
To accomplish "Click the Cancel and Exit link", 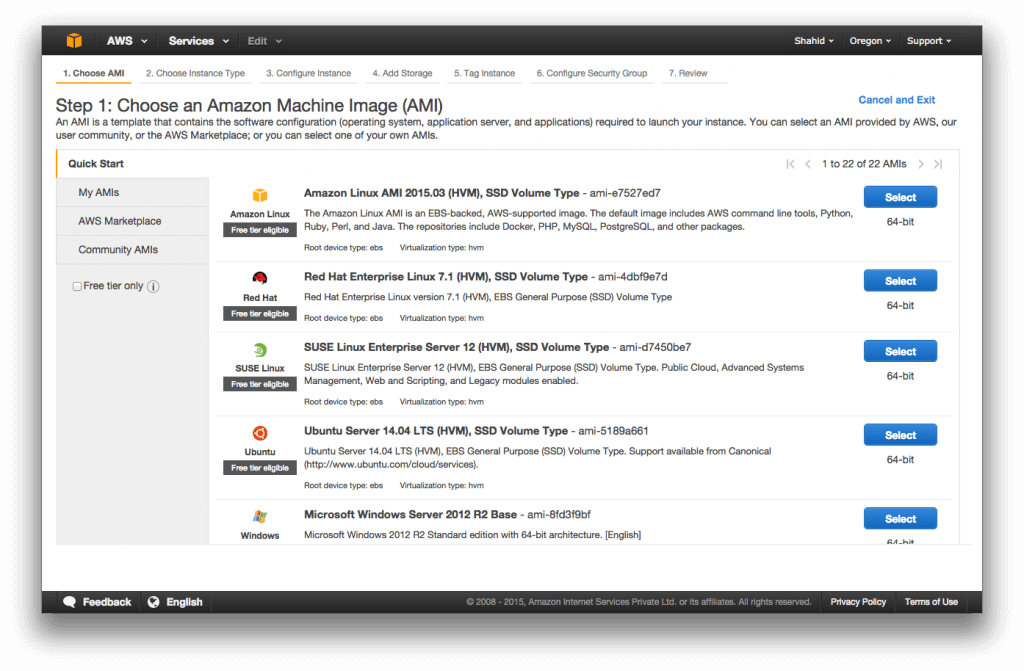I will (896, 100).
